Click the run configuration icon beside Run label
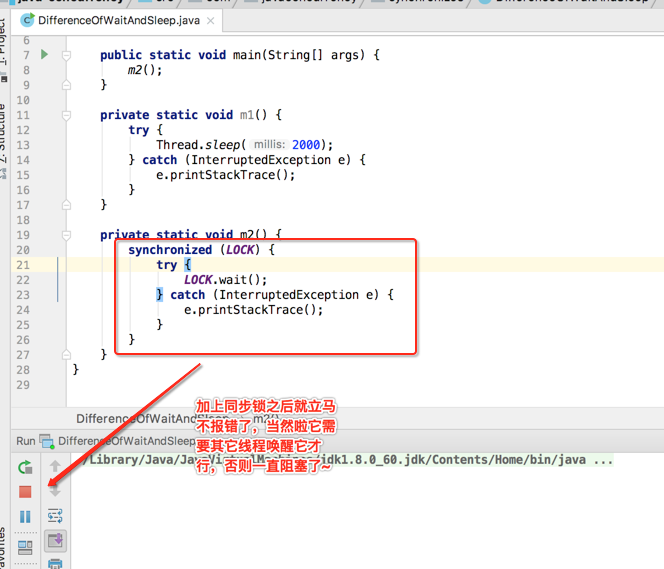Screen dimensions: 664x569 point(47,441)
